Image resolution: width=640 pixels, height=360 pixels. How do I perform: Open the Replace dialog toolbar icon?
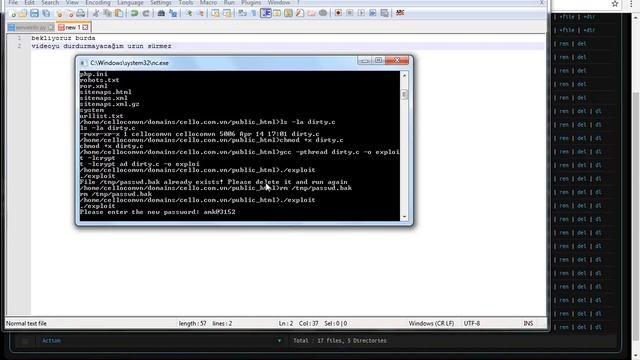pos(173,13)
